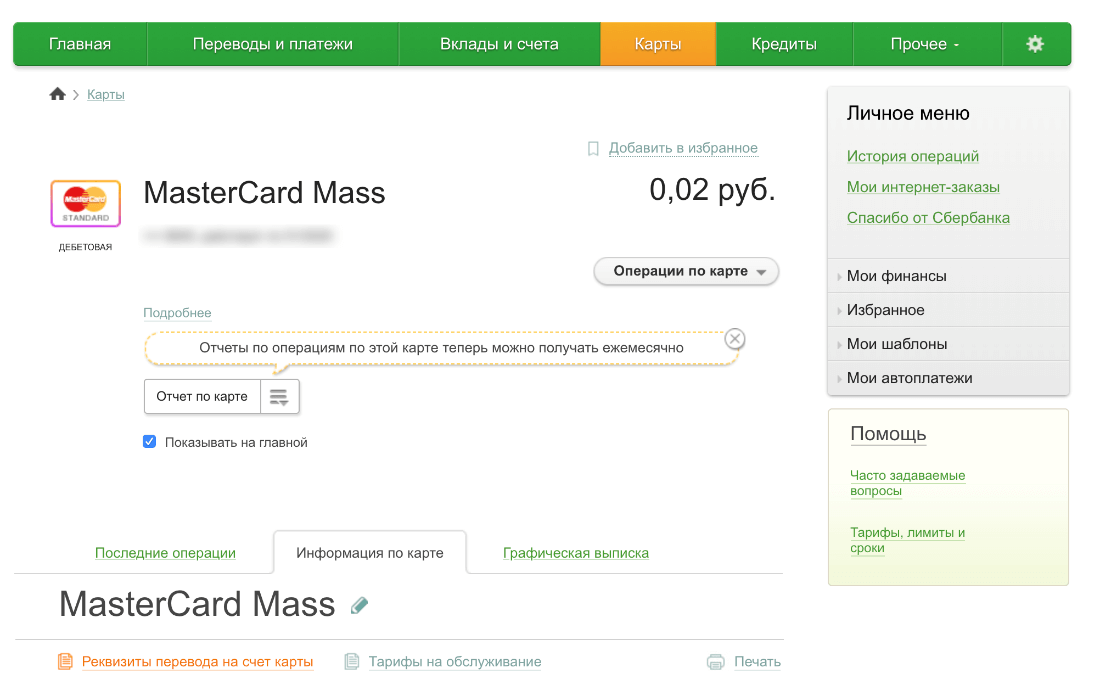
Task: Select Информация по карте tab
Action: [x=370, y=553]
